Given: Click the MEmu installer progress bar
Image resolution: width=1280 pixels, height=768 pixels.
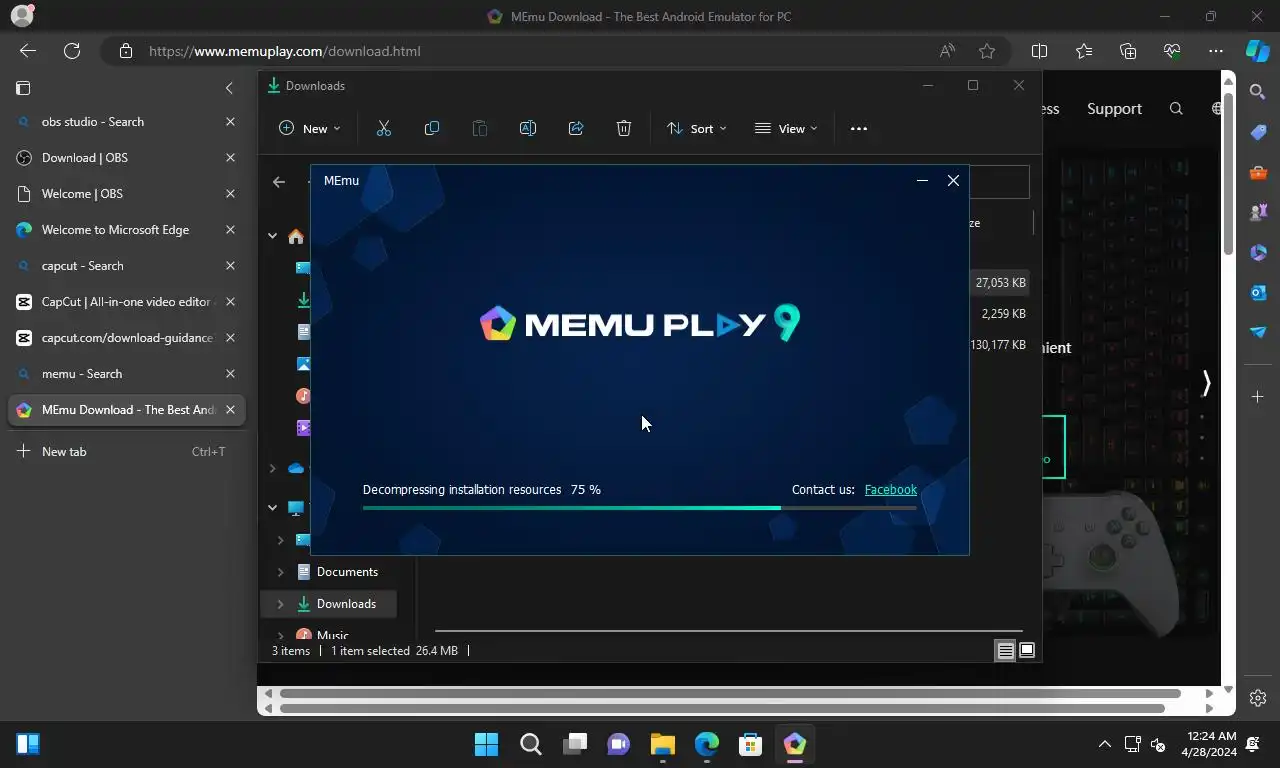Looking at the screenshot, I should click(x=640, y=508).
